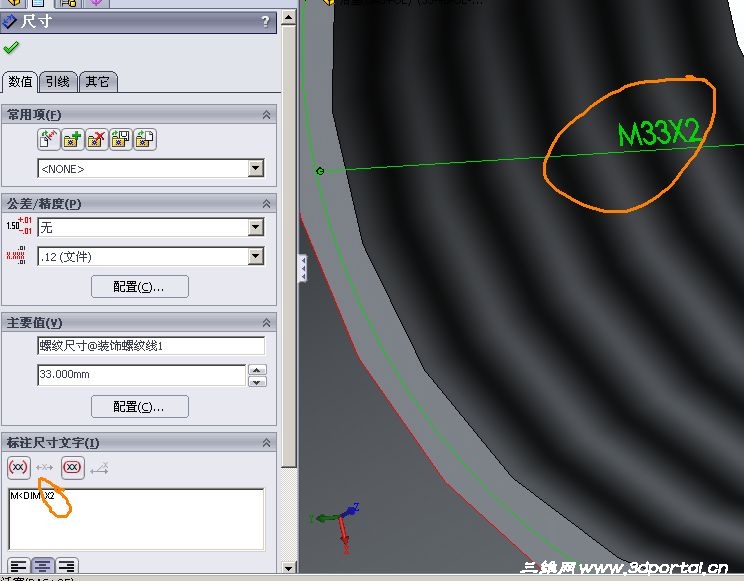Open the <NONE> favorites dropdown

[x=256, y=168]
